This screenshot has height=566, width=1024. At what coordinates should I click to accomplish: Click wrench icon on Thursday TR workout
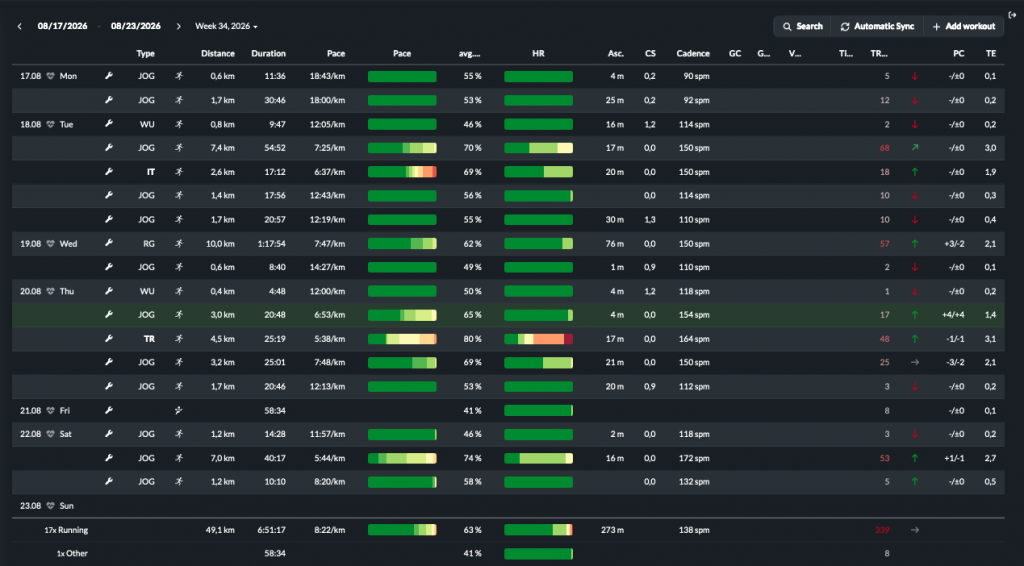click(x=109, y=339)
